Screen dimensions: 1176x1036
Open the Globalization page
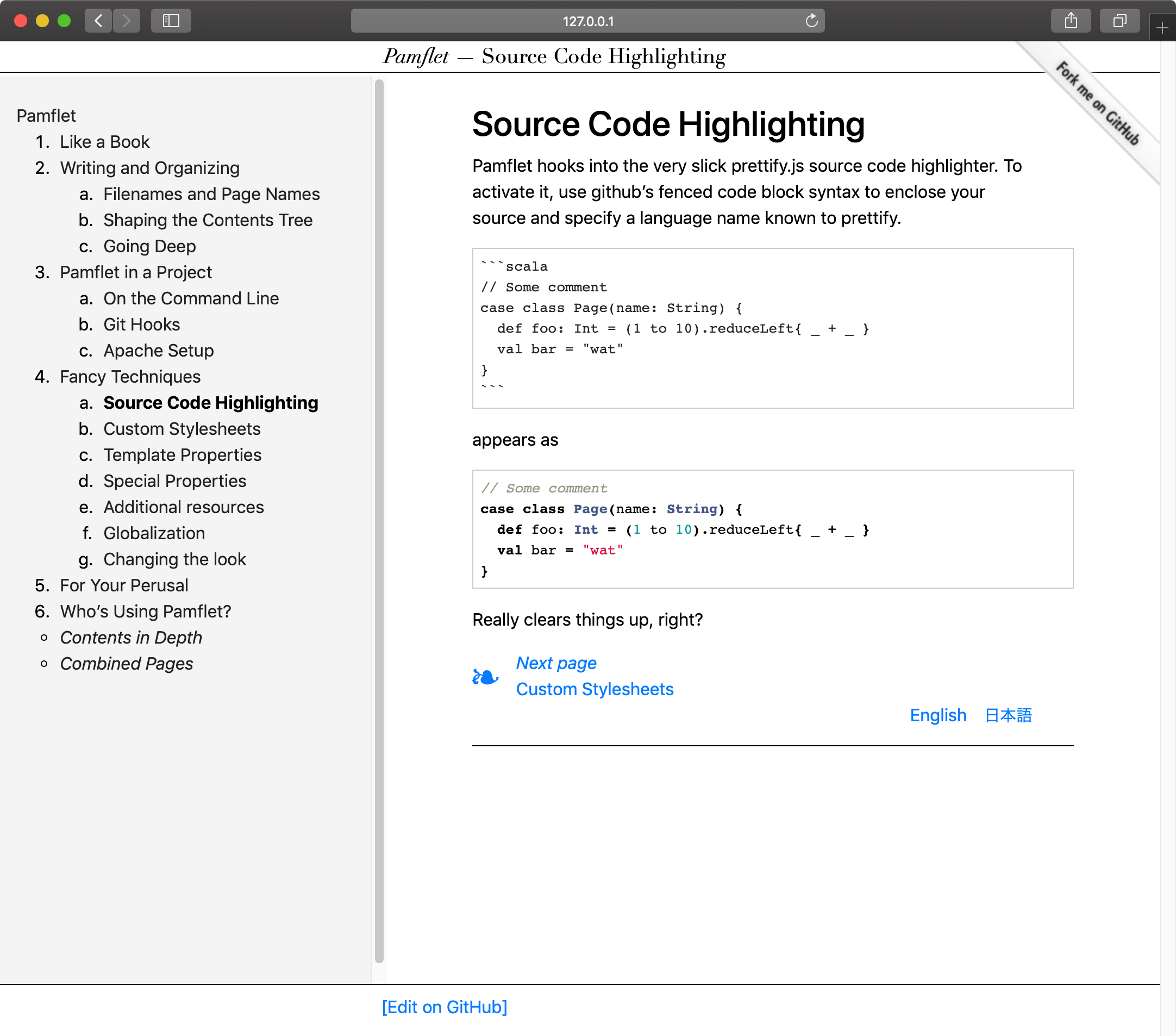[x=154, y=533]
